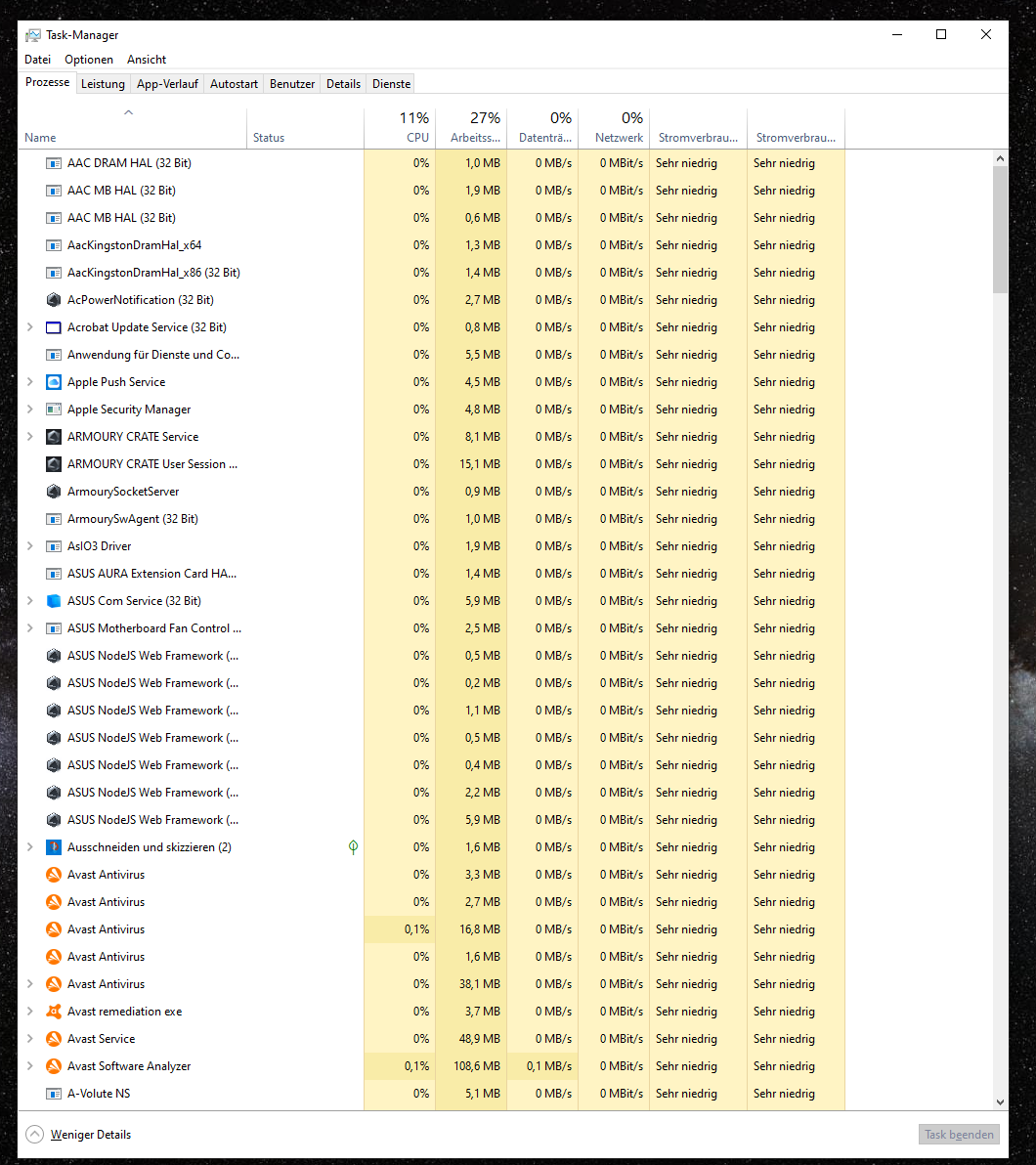Click the AAC DRAM HAL process icon

coord(54,162)
